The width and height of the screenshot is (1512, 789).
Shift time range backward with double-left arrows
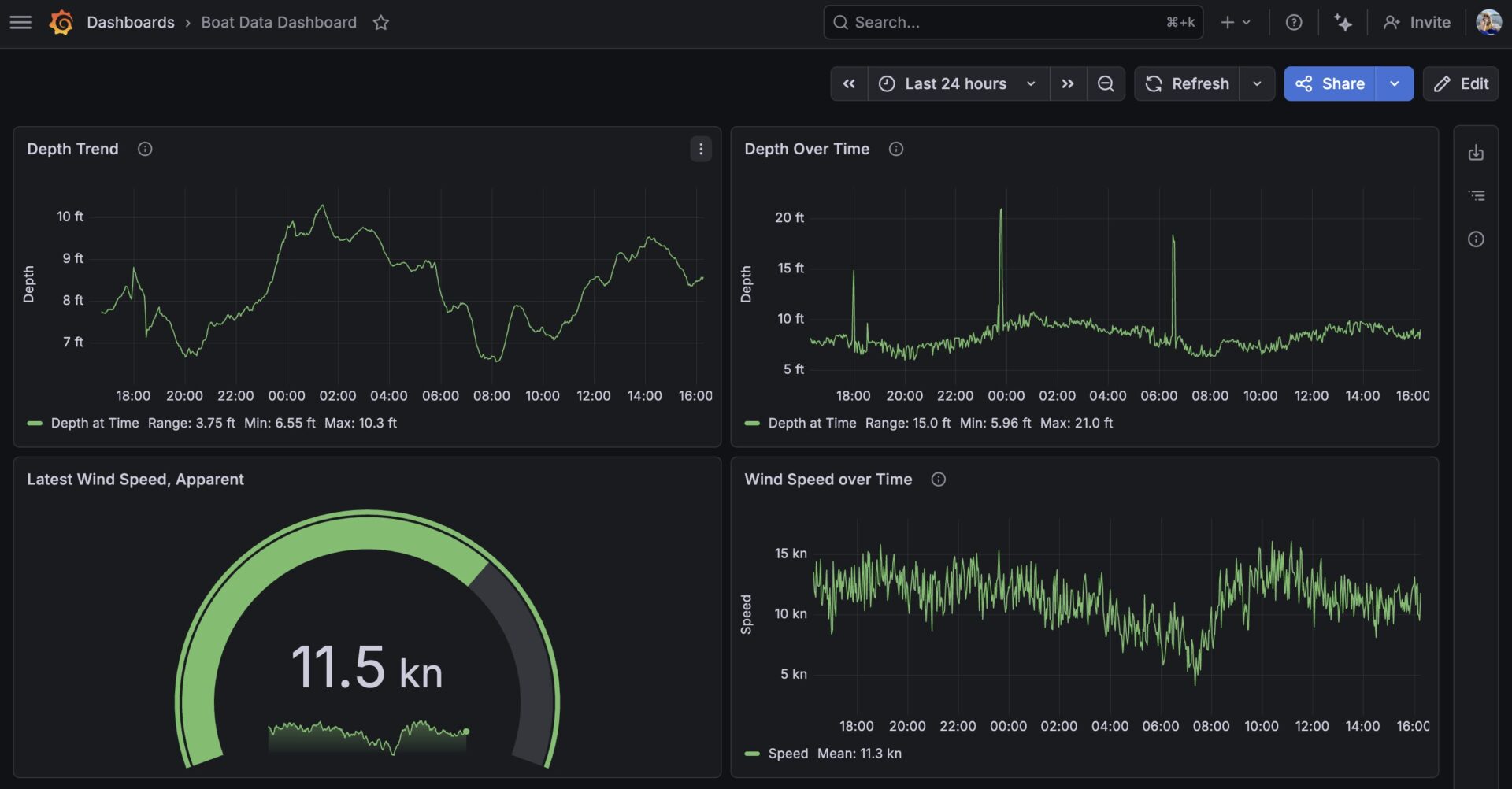coord(849,83)
